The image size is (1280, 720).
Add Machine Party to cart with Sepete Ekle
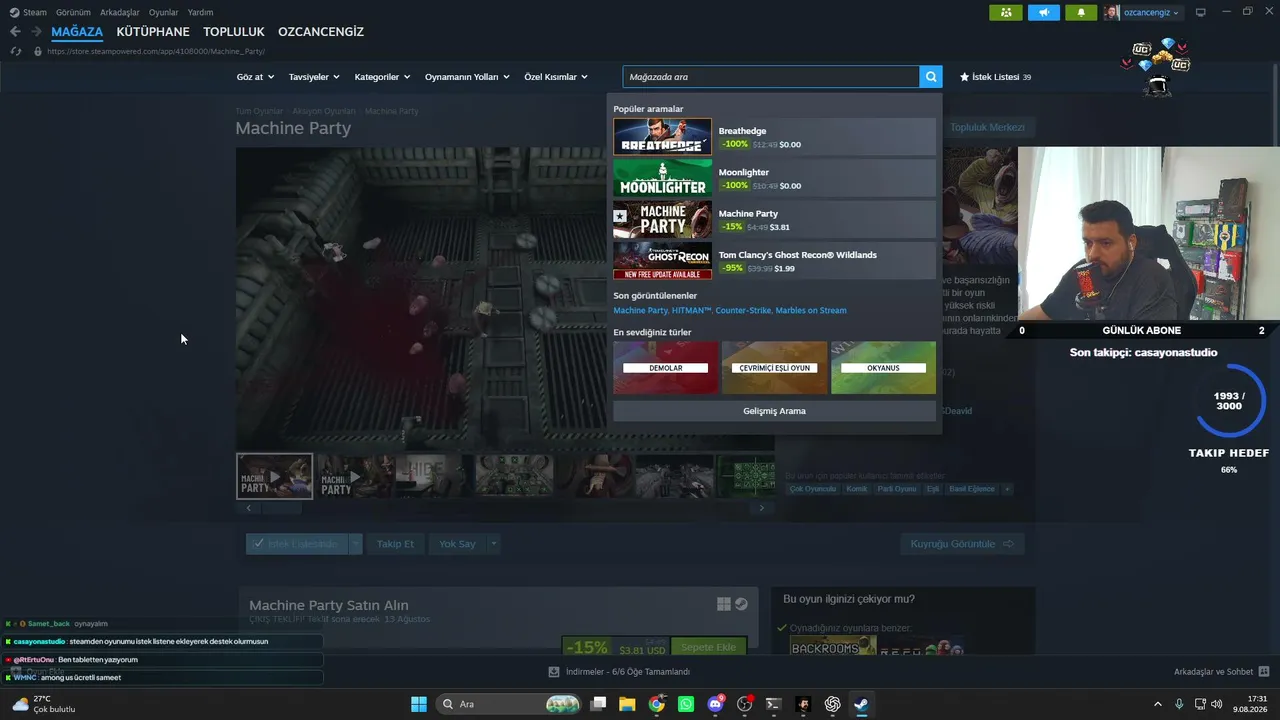708,647
